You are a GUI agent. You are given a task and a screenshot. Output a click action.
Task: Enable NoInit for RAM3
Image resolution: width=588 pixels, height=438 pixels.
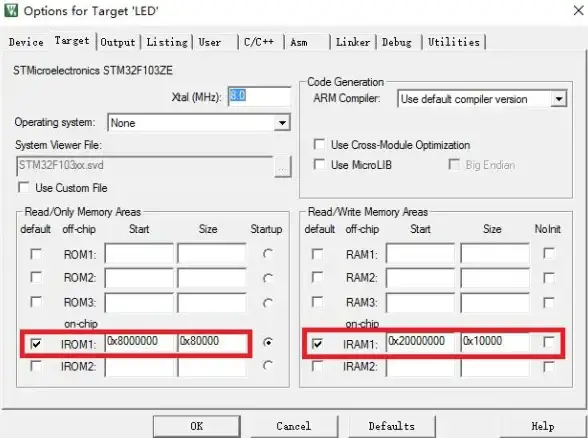(x=549, y=302)
